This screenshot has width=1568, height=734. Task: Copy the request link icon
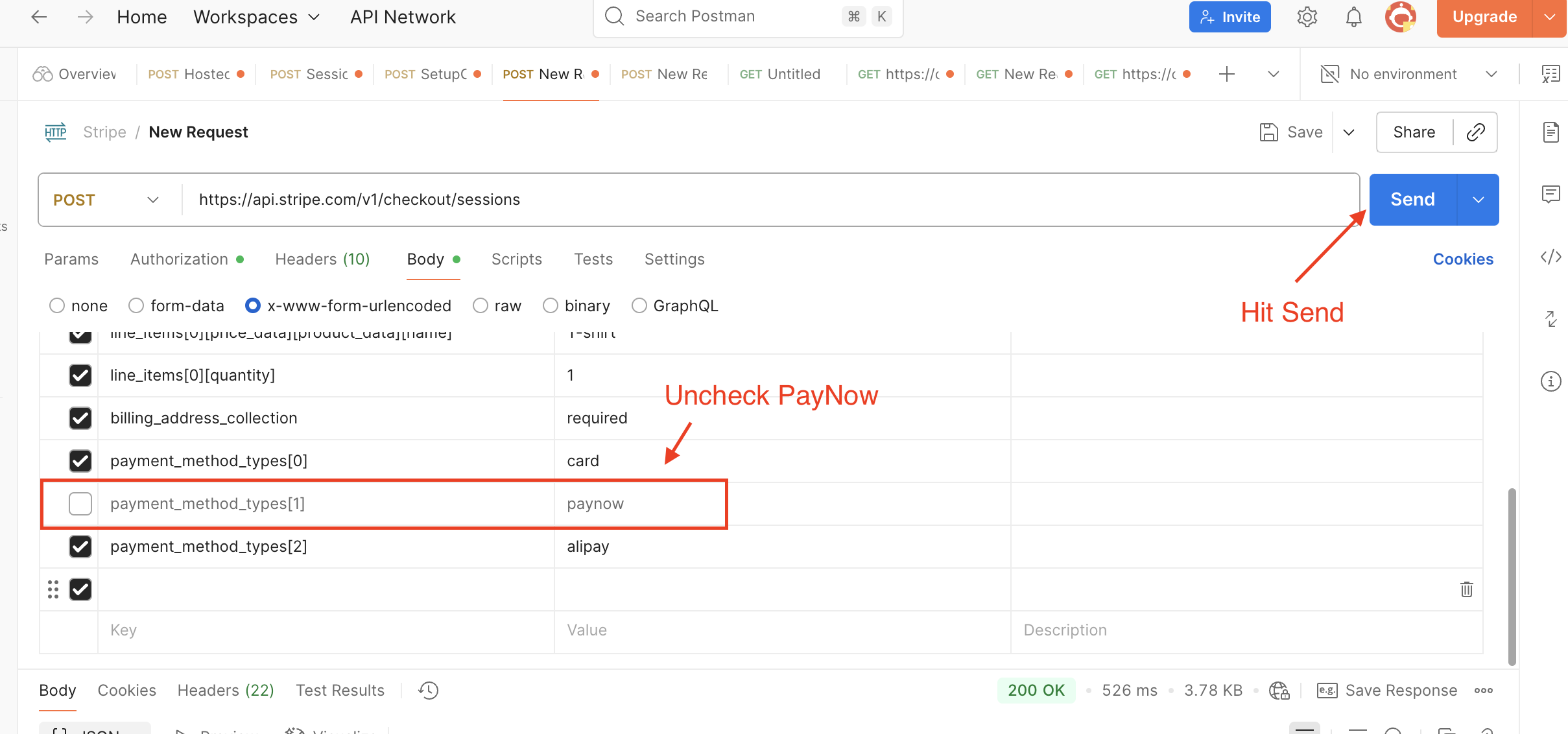(x=1476, y=132)
